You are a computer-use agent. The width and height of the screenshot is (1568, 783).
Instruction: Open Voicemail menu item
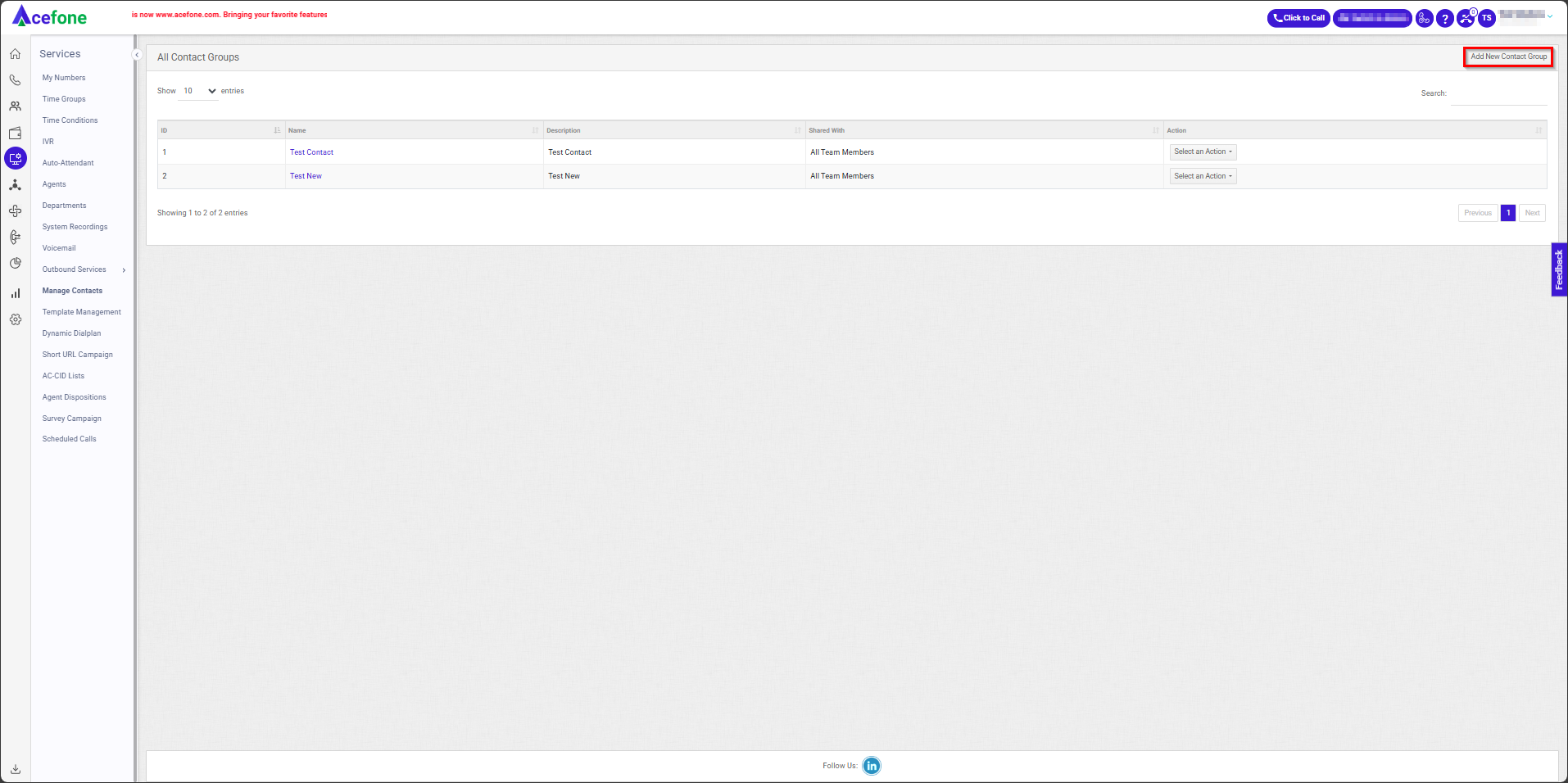coord(59,248)
